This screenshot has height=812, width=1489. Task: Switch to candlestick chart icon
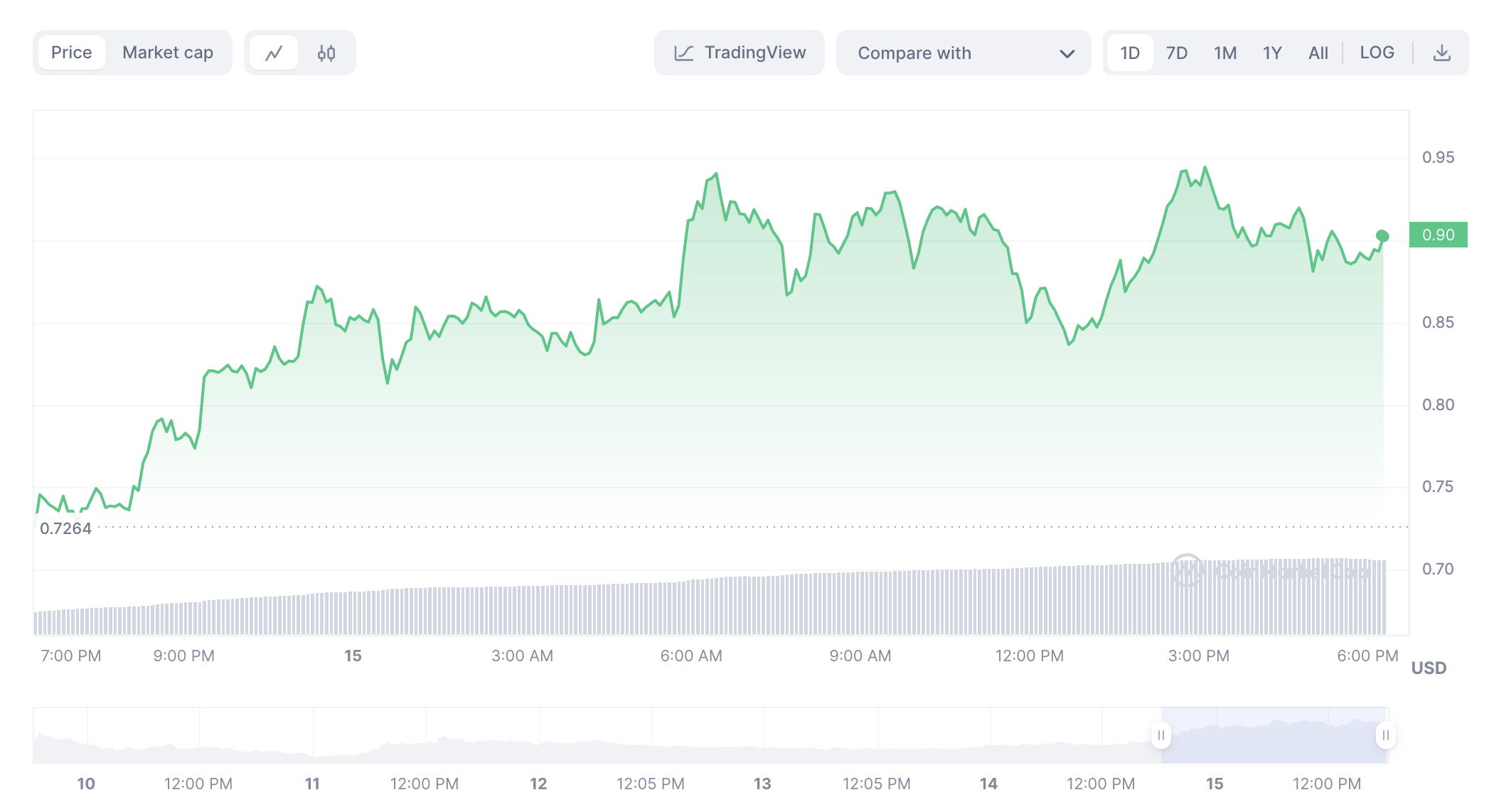326,53
